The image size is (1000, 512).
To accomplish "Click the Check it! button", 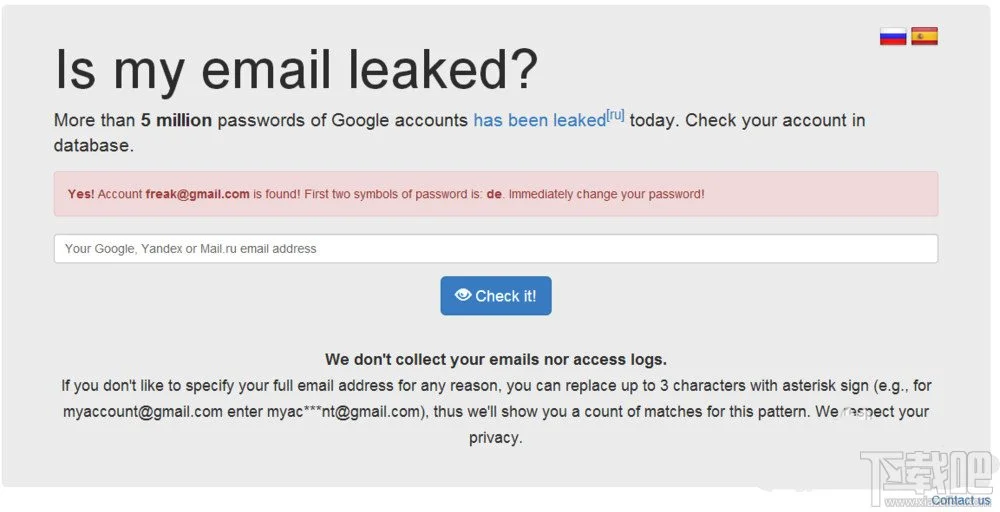I will (x=496, y=296).
